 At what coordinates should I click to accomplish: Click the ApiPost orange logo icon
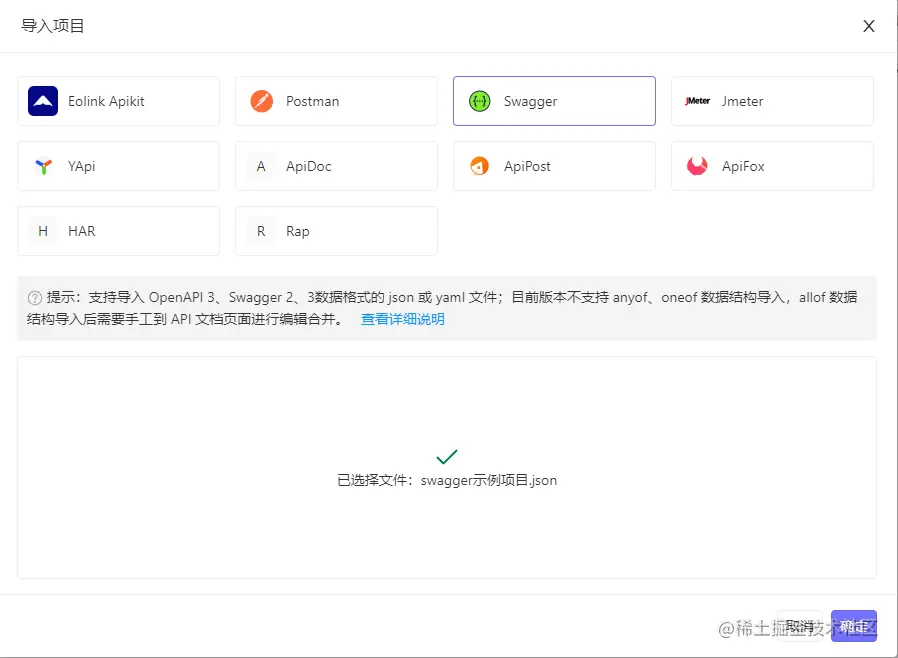click(479, 166)
